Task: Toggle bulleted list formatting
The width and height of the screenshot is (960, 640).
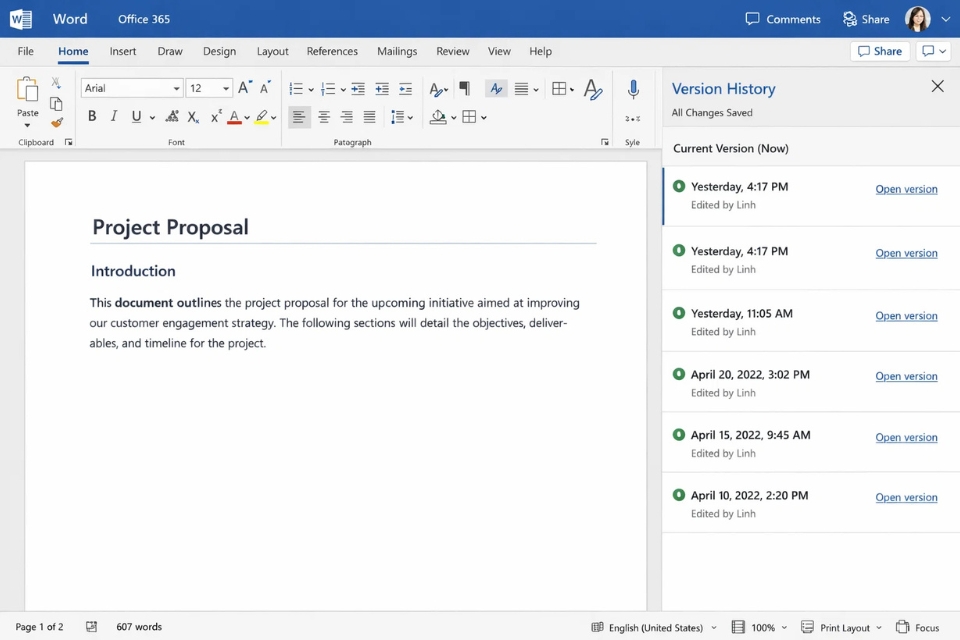Action: (296, 88)
